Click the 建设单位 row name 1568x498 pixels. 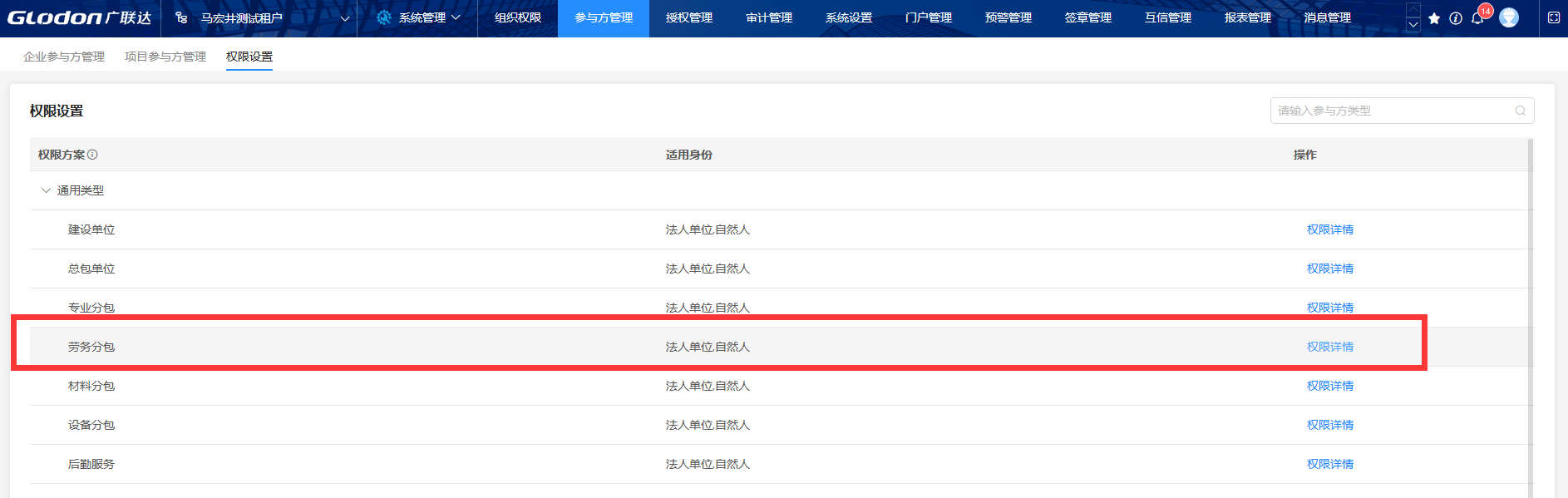tap(91, 229)
